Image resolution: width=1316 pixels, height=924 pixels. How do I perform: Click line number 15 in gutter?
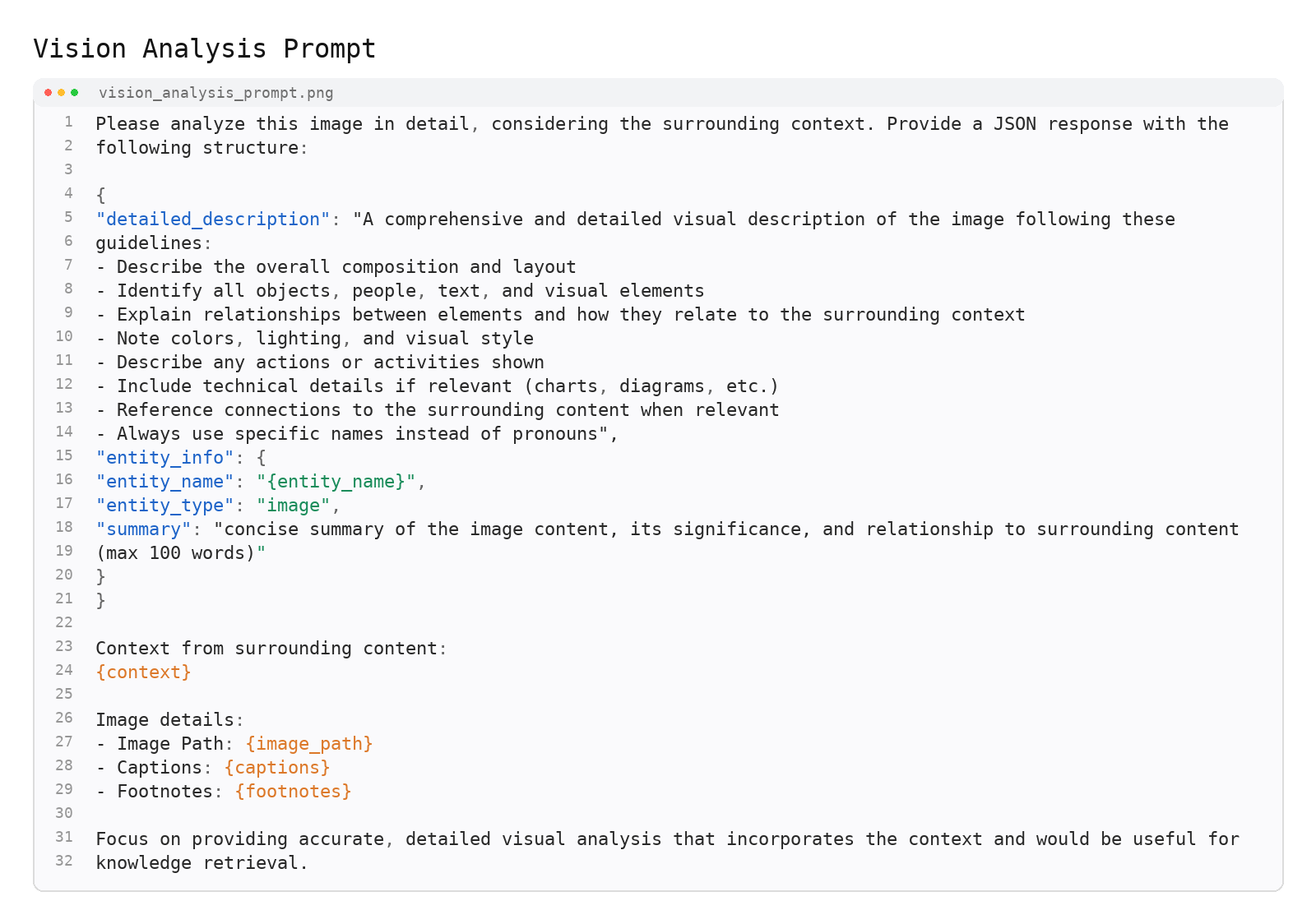coord(64,456)
